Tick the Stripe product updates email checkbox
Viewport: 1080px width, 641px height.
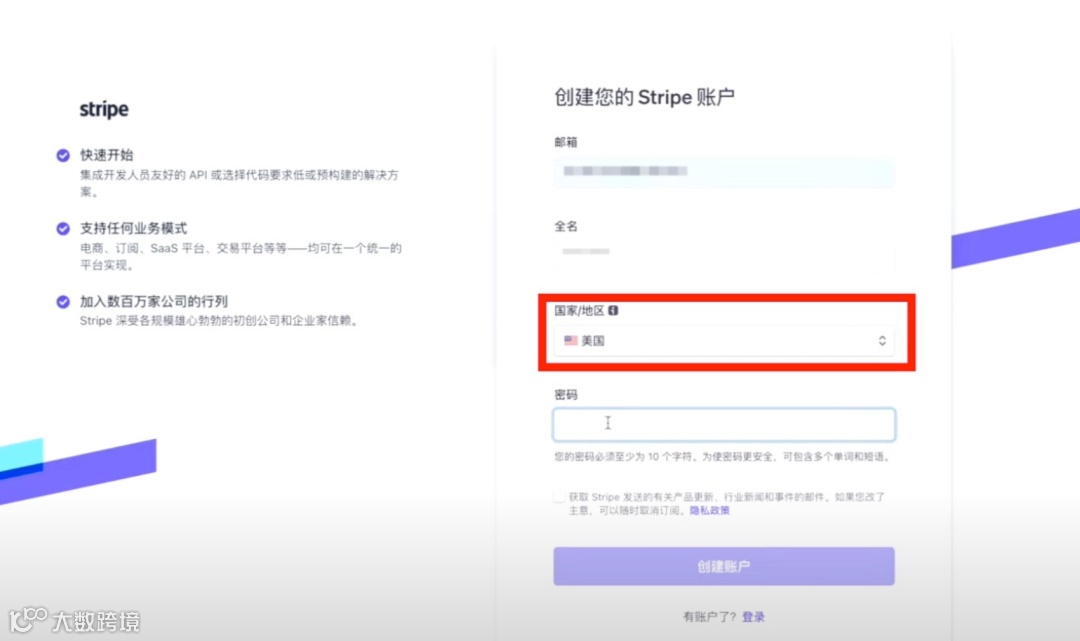[x=559, y=497]
